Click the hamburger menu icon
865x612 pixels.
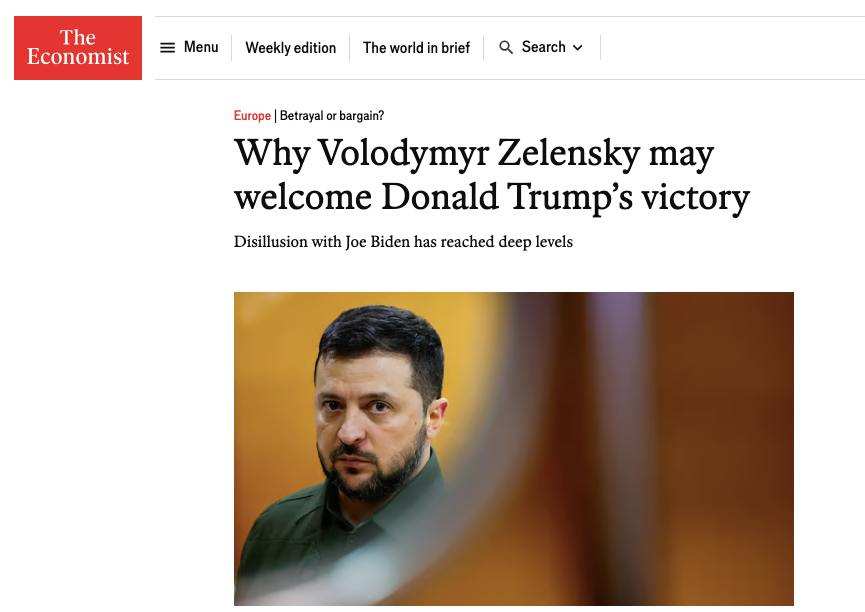click(x=168, y=48)
